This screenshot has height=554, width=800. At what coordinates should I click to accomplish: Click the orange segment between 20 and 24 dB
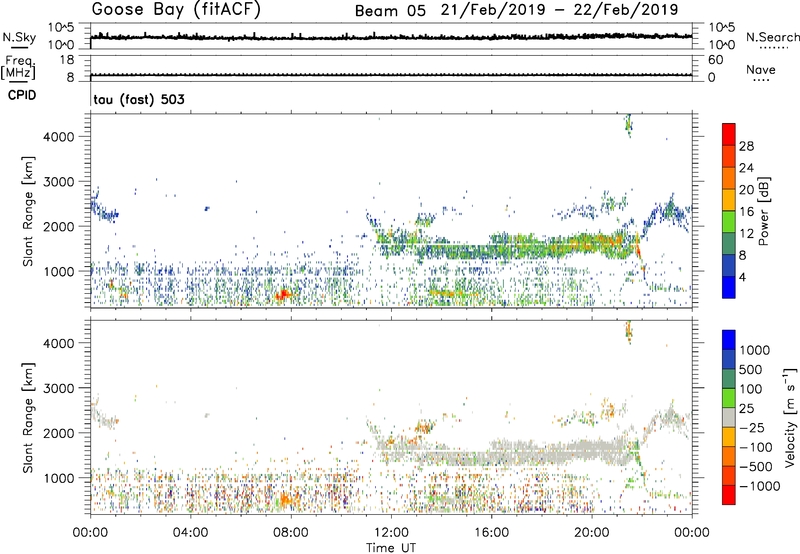click(729, 178)
